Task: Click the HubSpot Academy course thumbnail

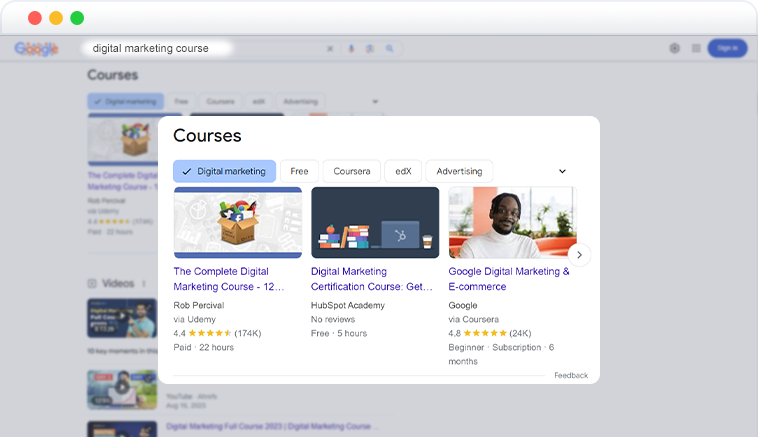Action: point(375,222)
